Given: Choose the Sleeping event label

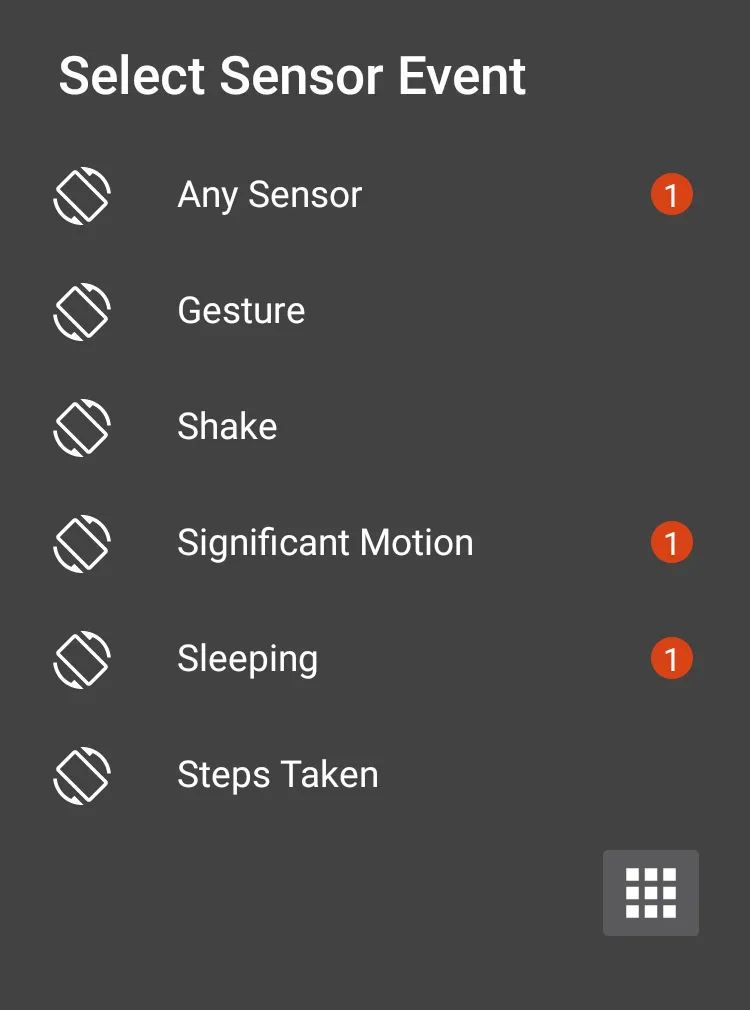Looking at the screenshot, I should tap(247, 659).
